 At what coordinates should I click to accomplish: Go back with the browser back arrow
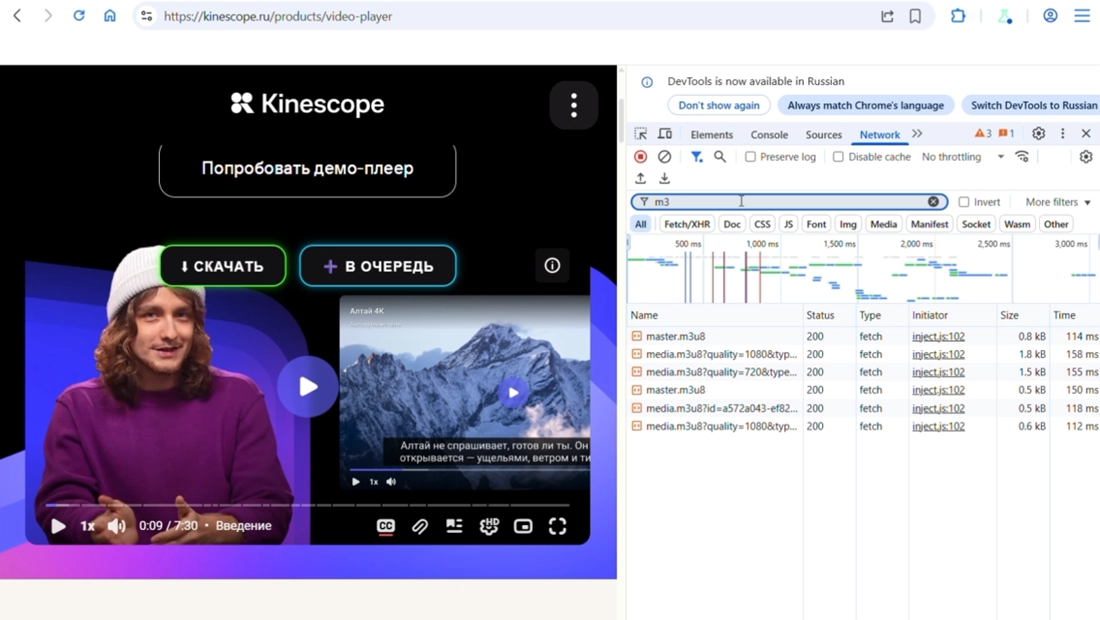(x=18, y=15)
